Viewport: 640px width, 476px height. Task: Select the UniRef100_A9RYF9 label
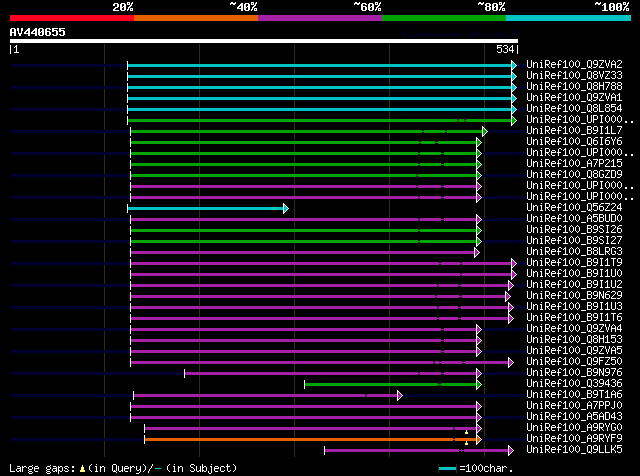point(574,439)
